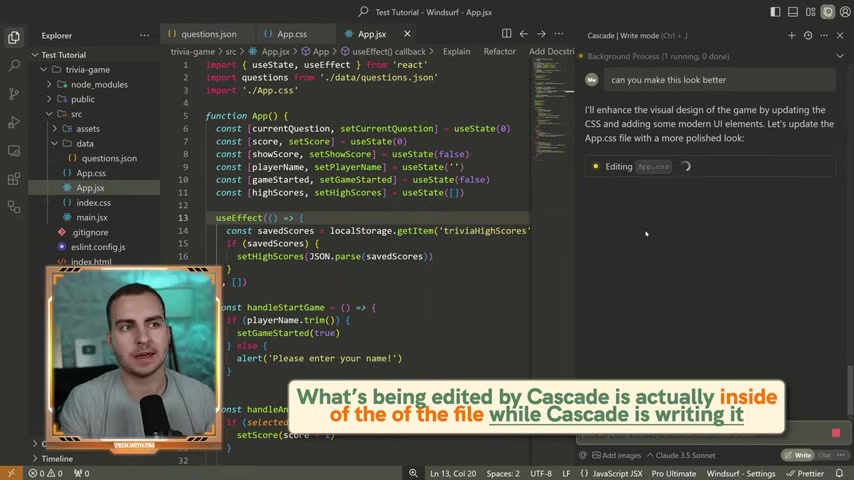
Task: Switch Cascade to Chat mode
Action: [825, 455]
